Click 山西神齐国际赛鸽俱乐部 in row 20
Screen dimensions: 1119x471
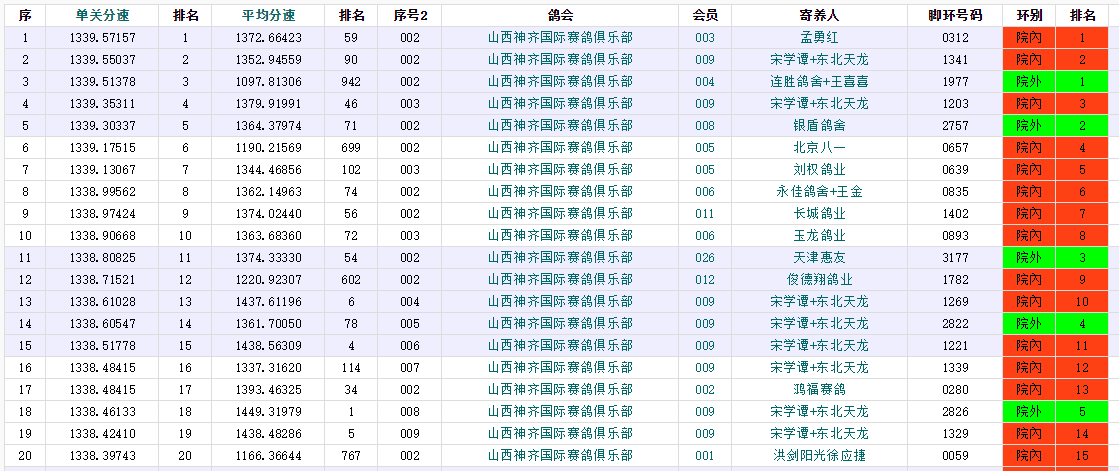(x=560, y=455)
